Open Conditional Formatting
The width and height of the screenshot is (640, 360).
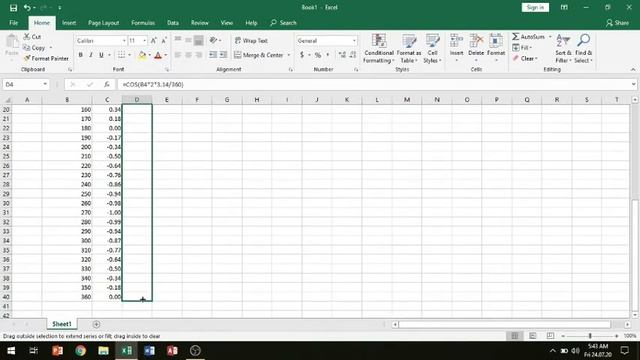click(379, 49)
